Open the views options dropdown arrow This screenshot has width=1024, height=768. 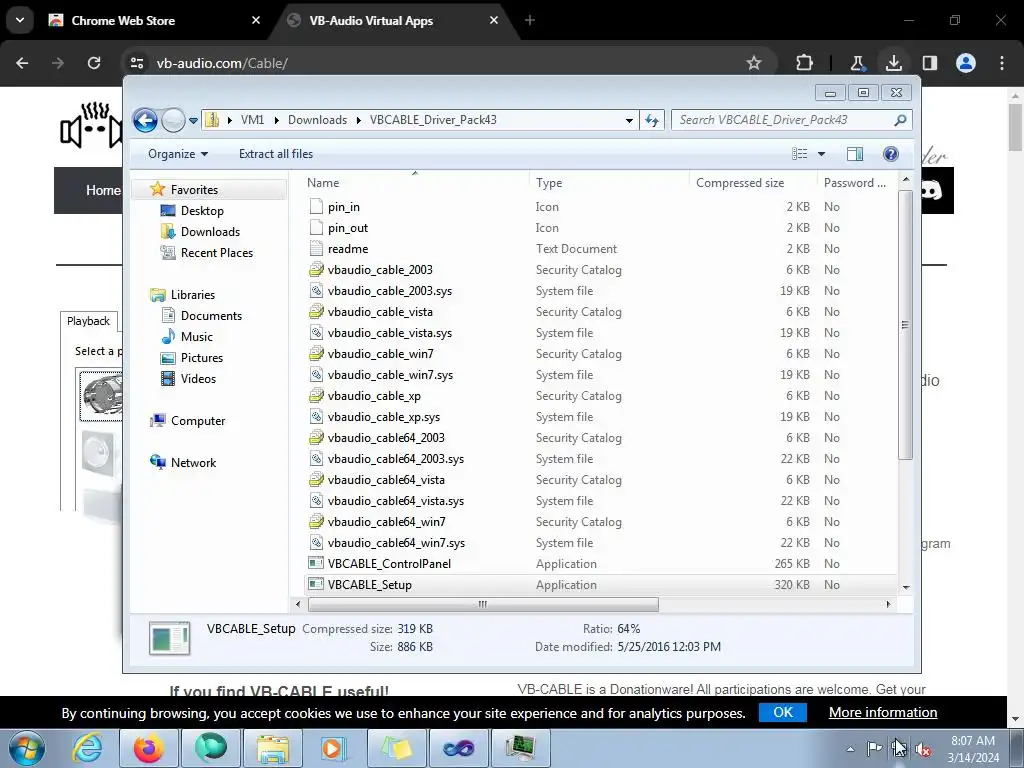pos(822,154)
